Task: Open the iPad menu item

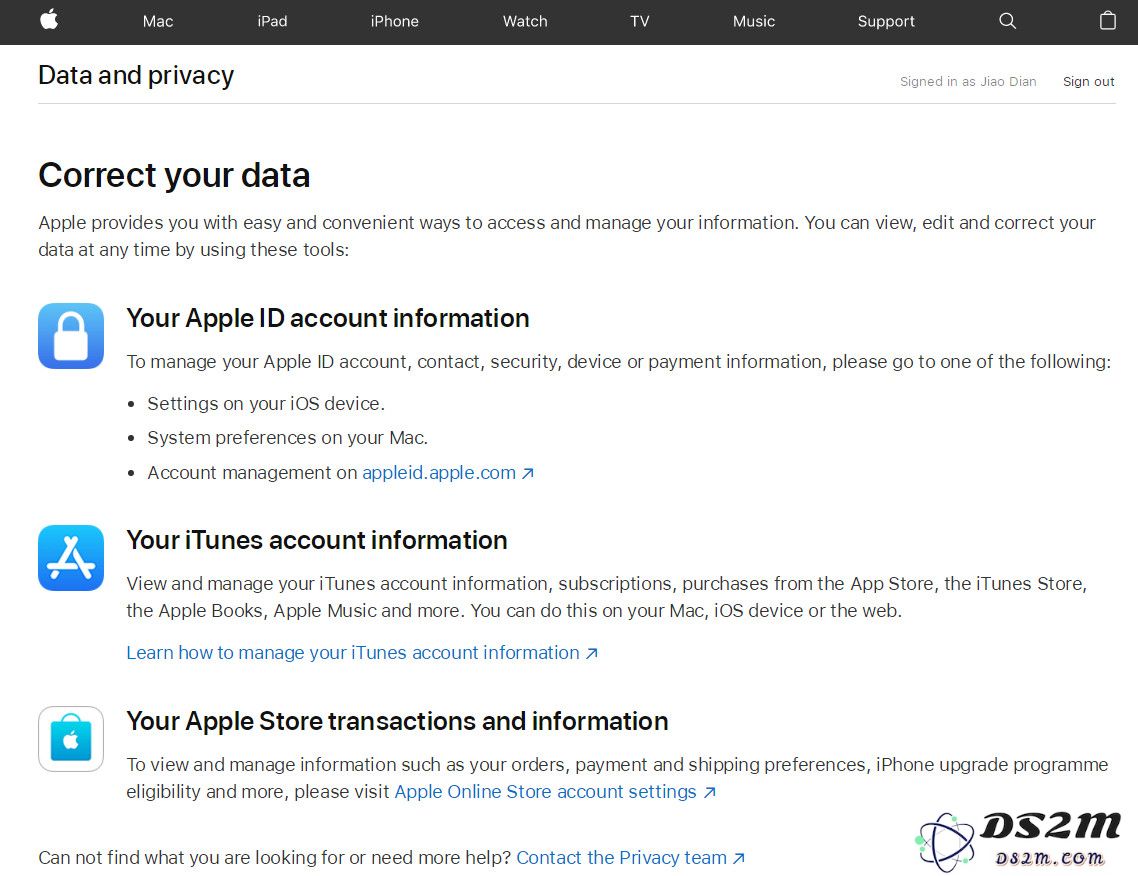Action: coord(272,21)
